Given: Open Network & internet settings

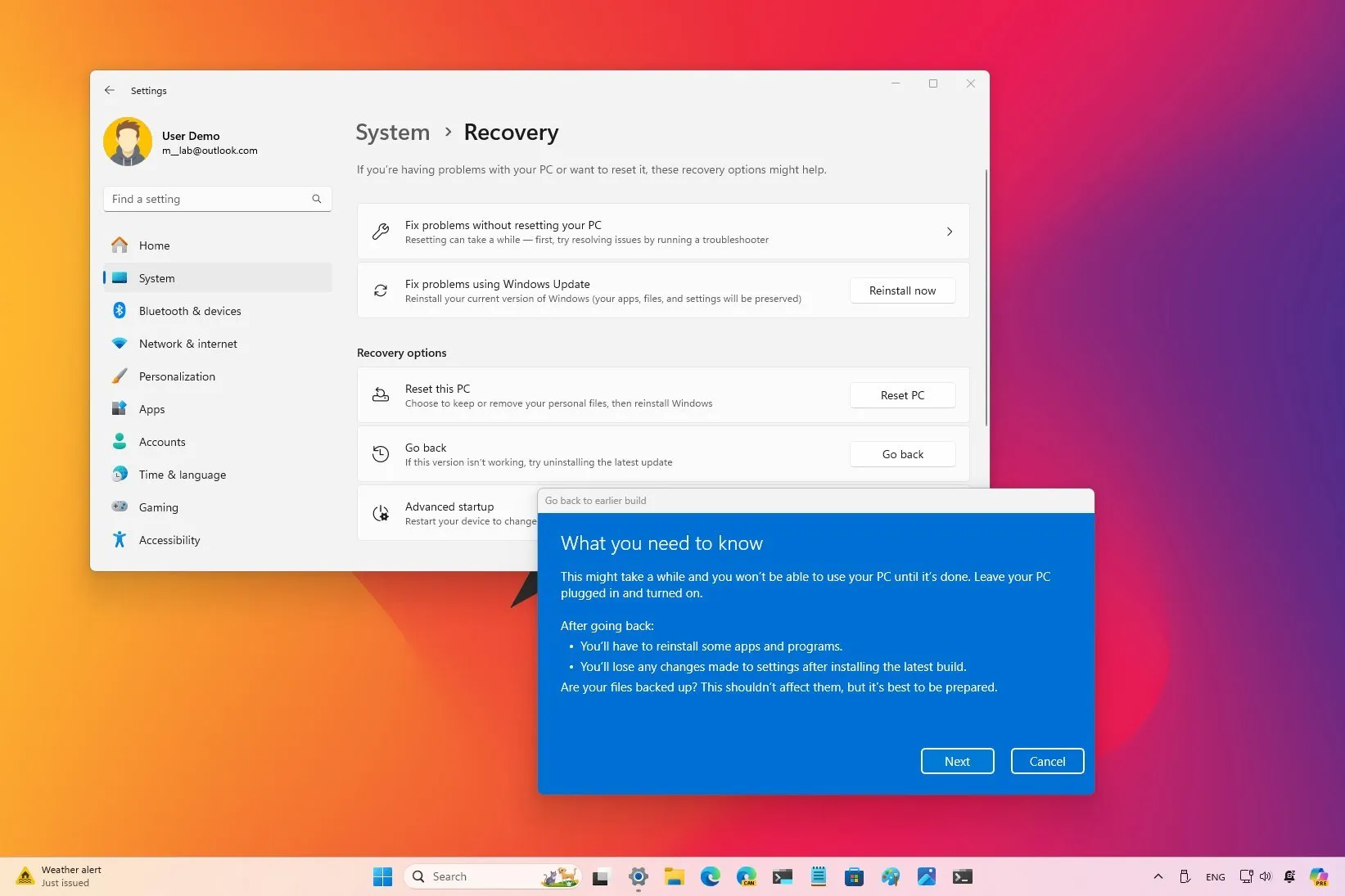Looking at the screenshot, I should click(x=217, y=344).
